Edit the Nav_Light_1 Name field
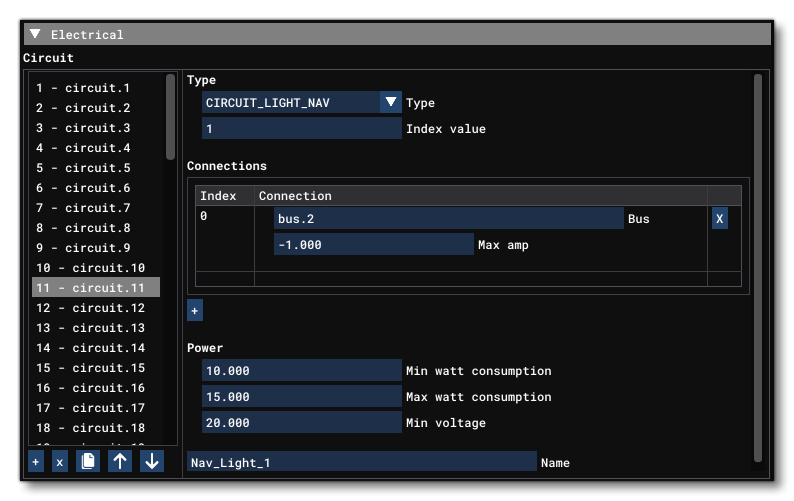This screenshot has width=794, height=501. tap(362, 463)
